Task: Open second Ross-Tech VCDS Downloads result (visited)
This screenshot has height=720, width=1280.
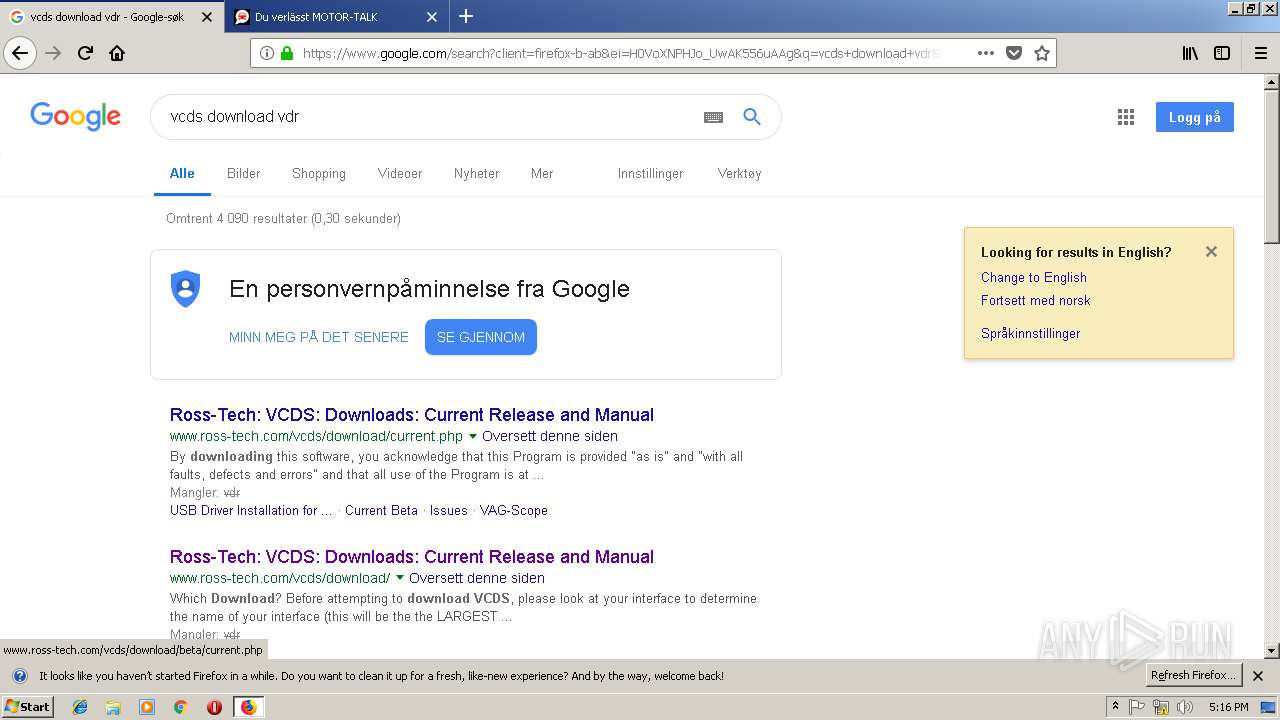Action: [x=411, y=556]
